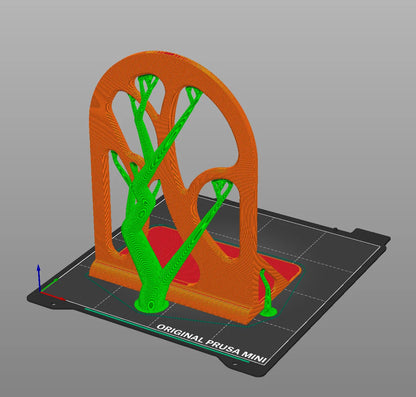Click the orange model's bottom base strip
Screen dimensions: 416x397
[x=170, y=292]
